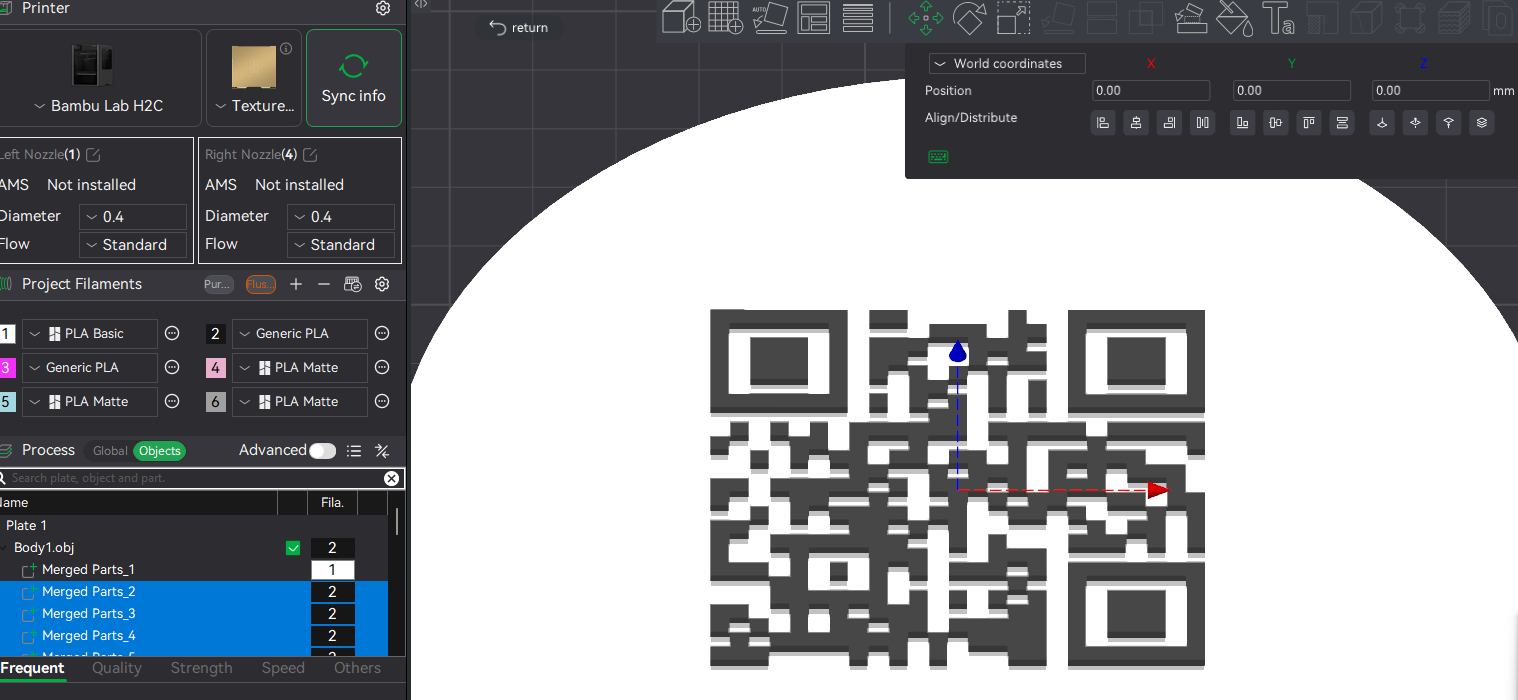Click the Distribute horizontally icon

click(1202, 123)
